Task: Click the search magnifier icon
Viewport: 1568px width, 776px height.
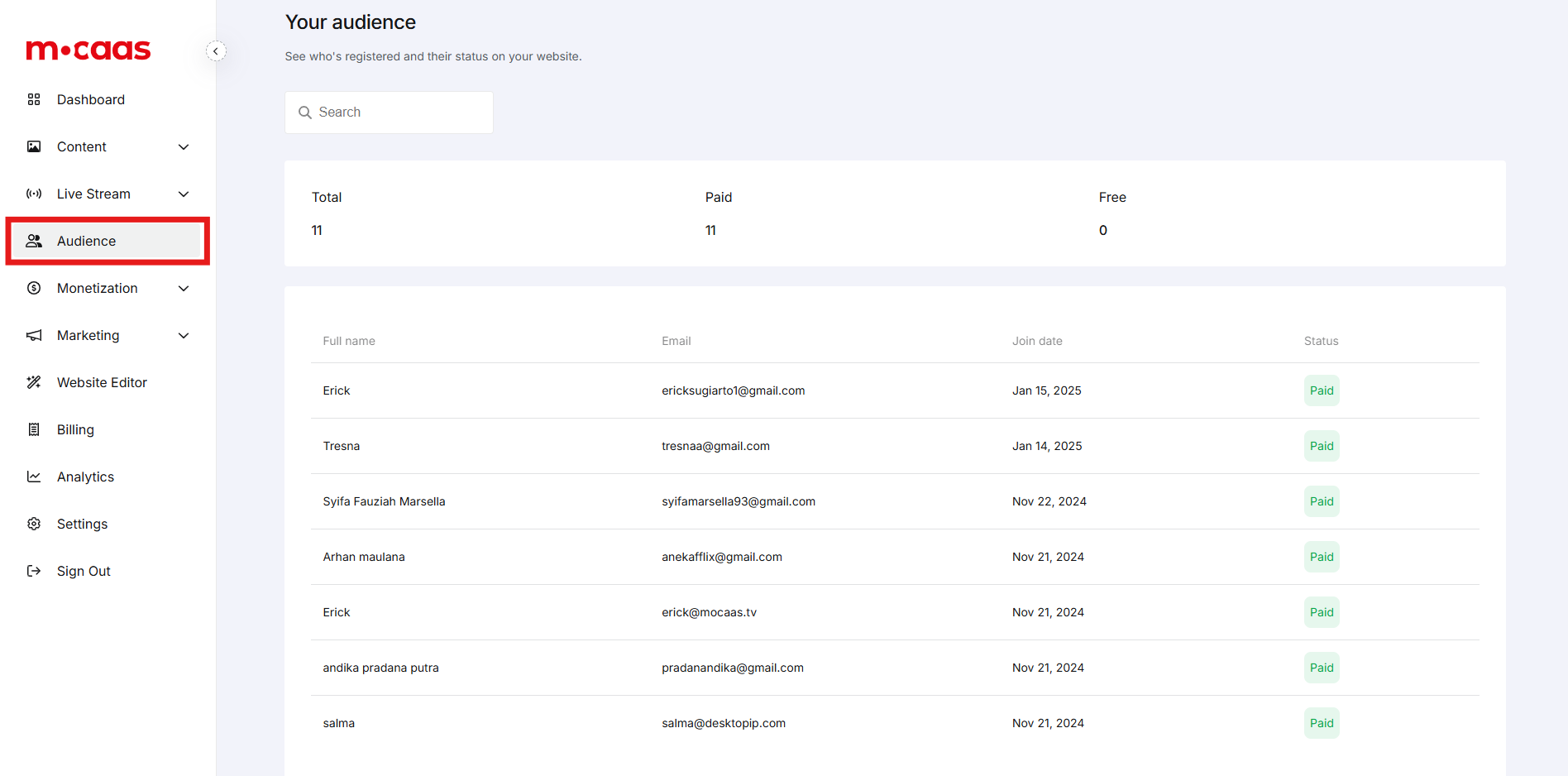Action: (305, 113)
